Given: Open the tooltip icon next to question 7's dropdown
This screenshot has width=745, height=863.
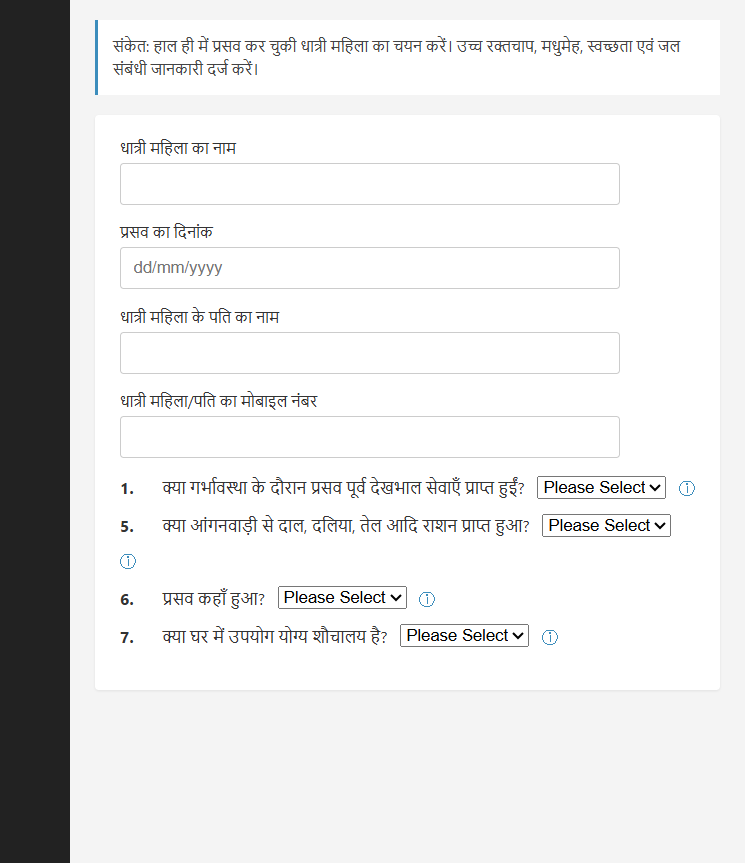Looking at the screenshot, I should click(x=550, y=637).
